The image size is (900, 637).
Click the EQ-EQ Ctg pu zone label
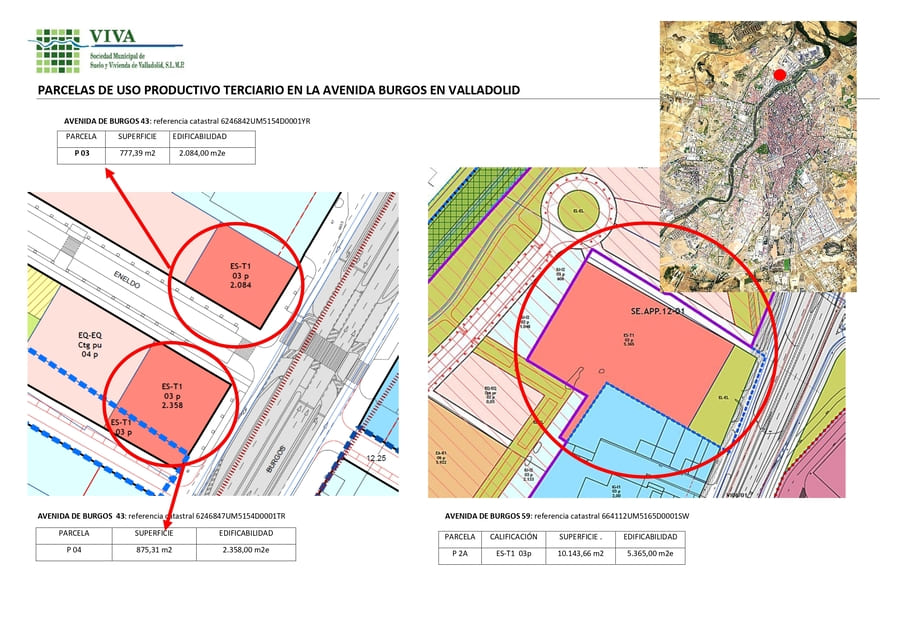pos(91,343)
